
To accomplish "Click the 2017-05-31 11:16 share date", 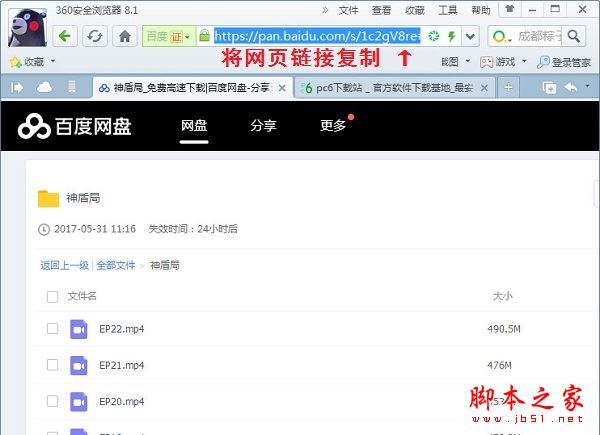I will point(95,229).
